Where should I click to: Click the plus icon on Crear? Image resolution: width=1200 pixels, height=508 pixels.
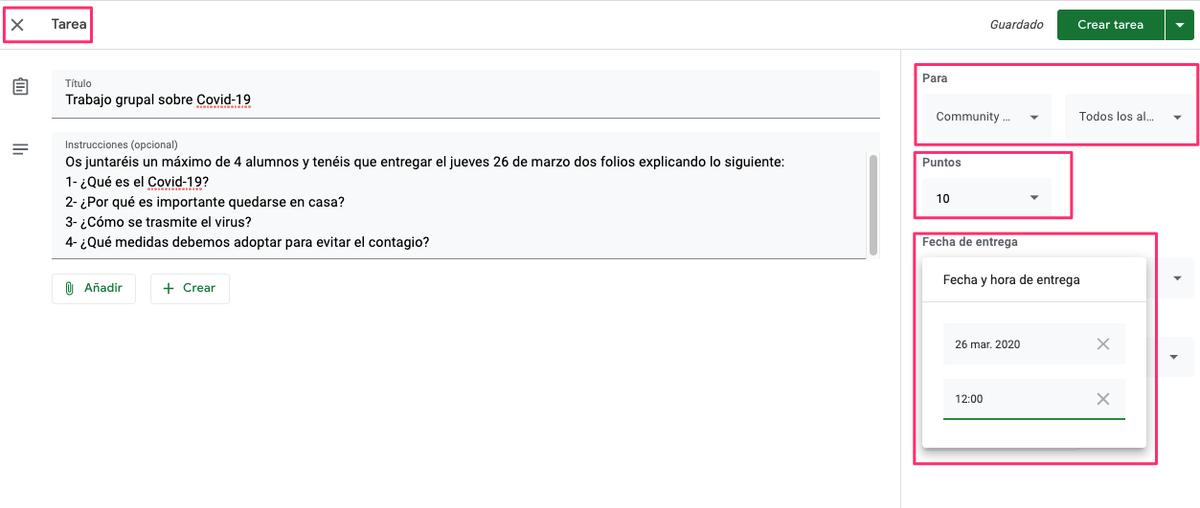(x=168, y=288)
